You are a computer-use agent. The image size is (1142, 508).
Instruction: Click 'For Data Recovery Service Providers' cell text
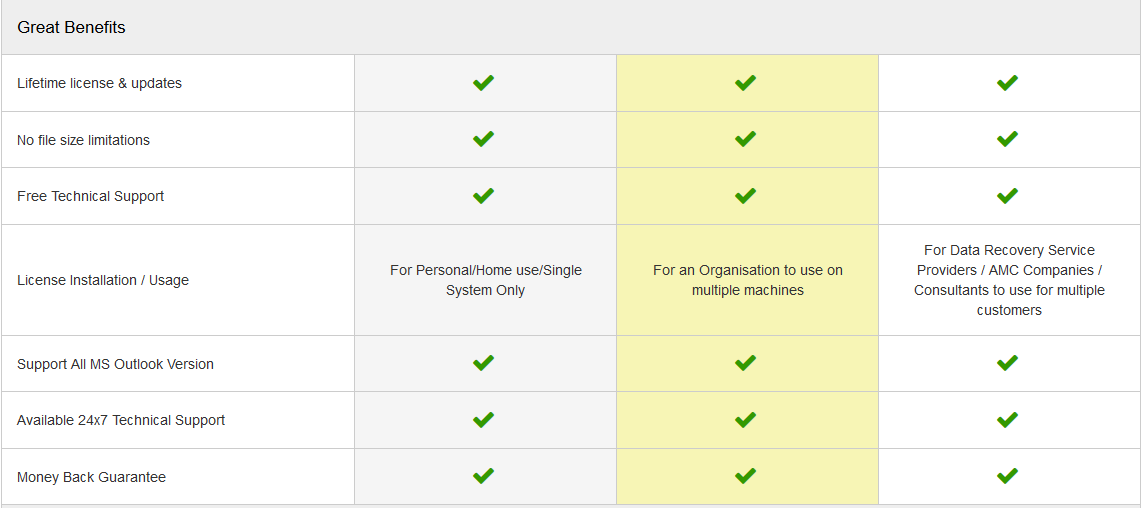[1009, 280]
